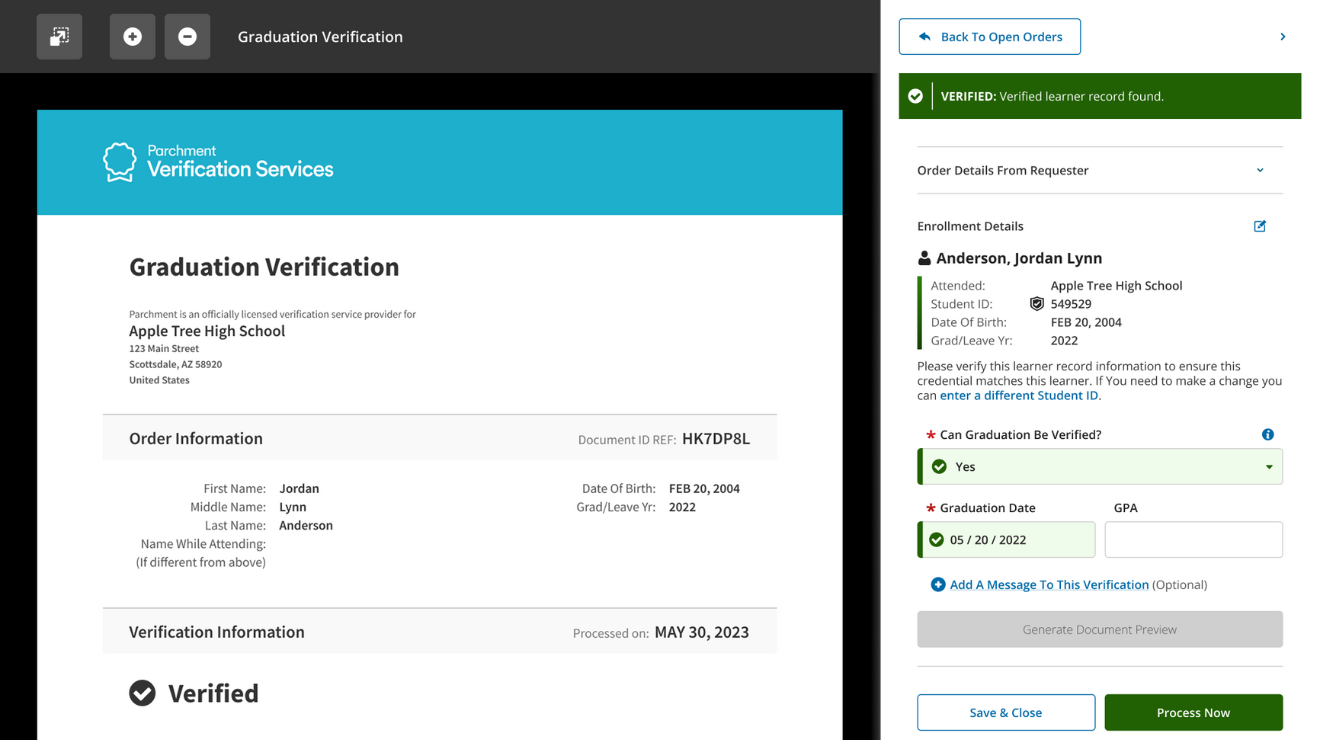The image size is (1320, 740).
Task: Click the Parchment ribbon logo
Action: coord(119,162)
